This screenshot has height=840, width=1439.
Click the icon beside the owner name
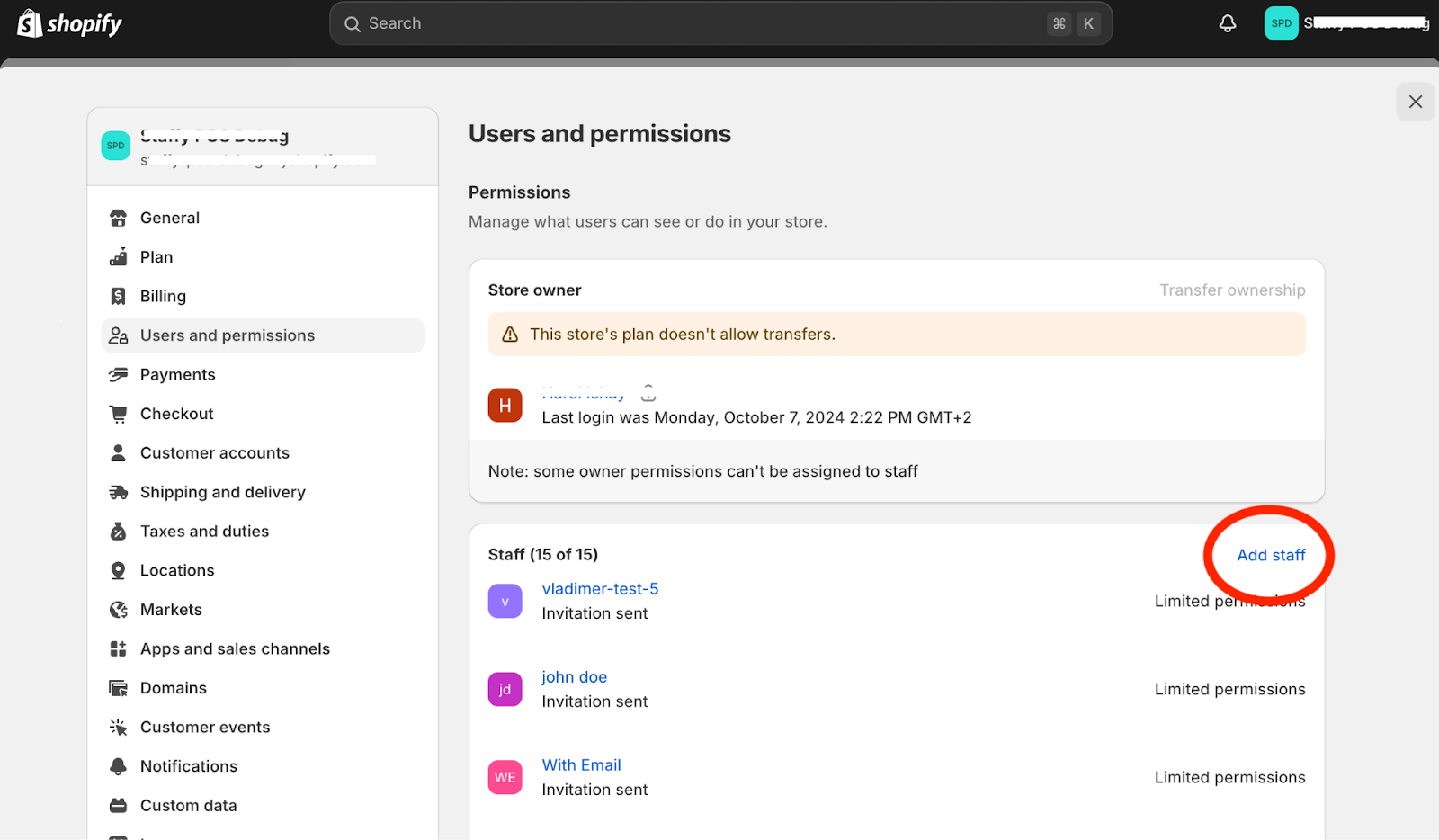(648, 393)
